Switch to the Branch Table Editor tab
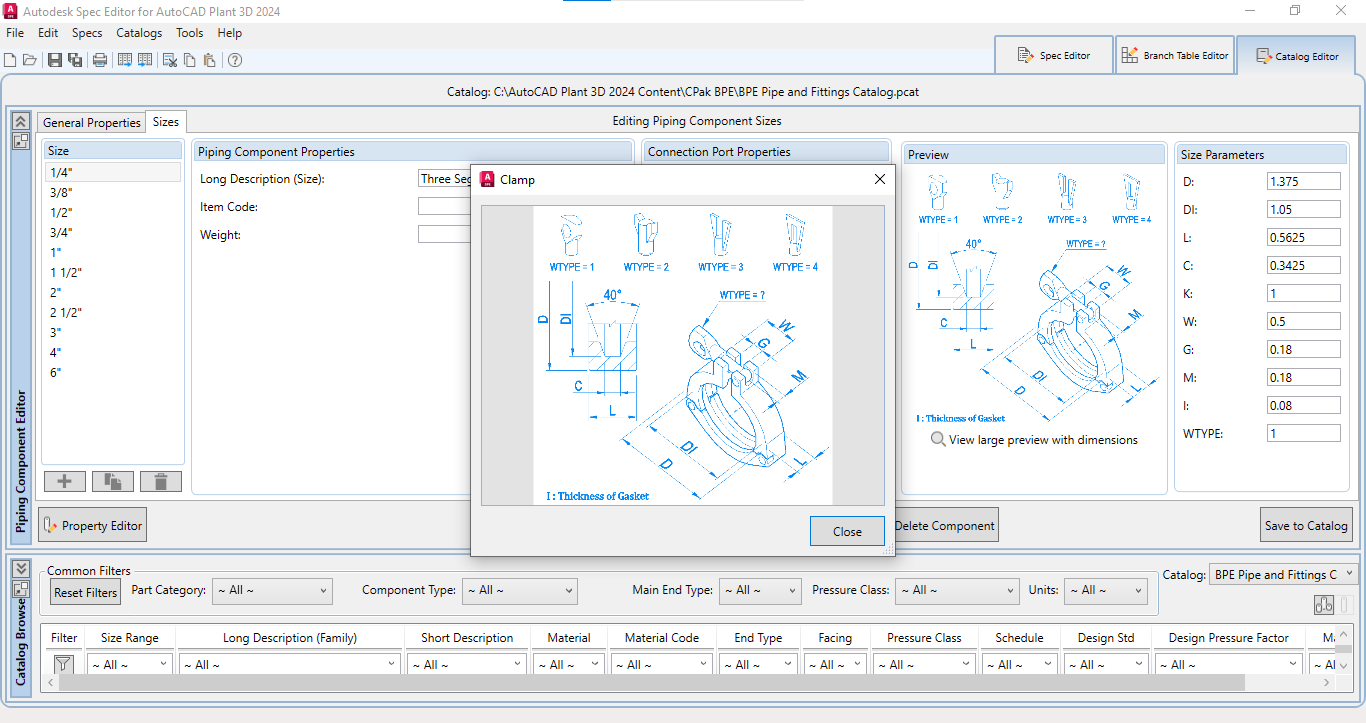The width and height of the screenshot is (1366, 723). point(1175,55)
